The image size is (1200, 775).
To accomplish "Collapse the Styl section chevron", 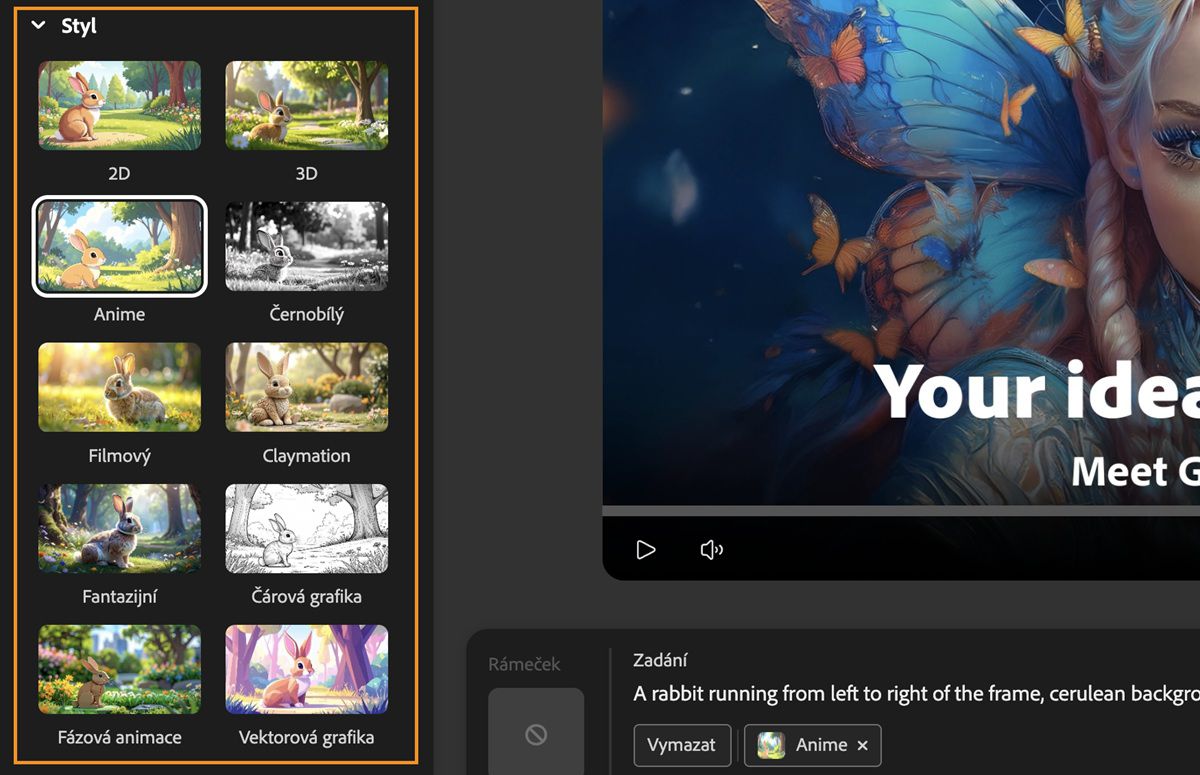I will 38,26.
